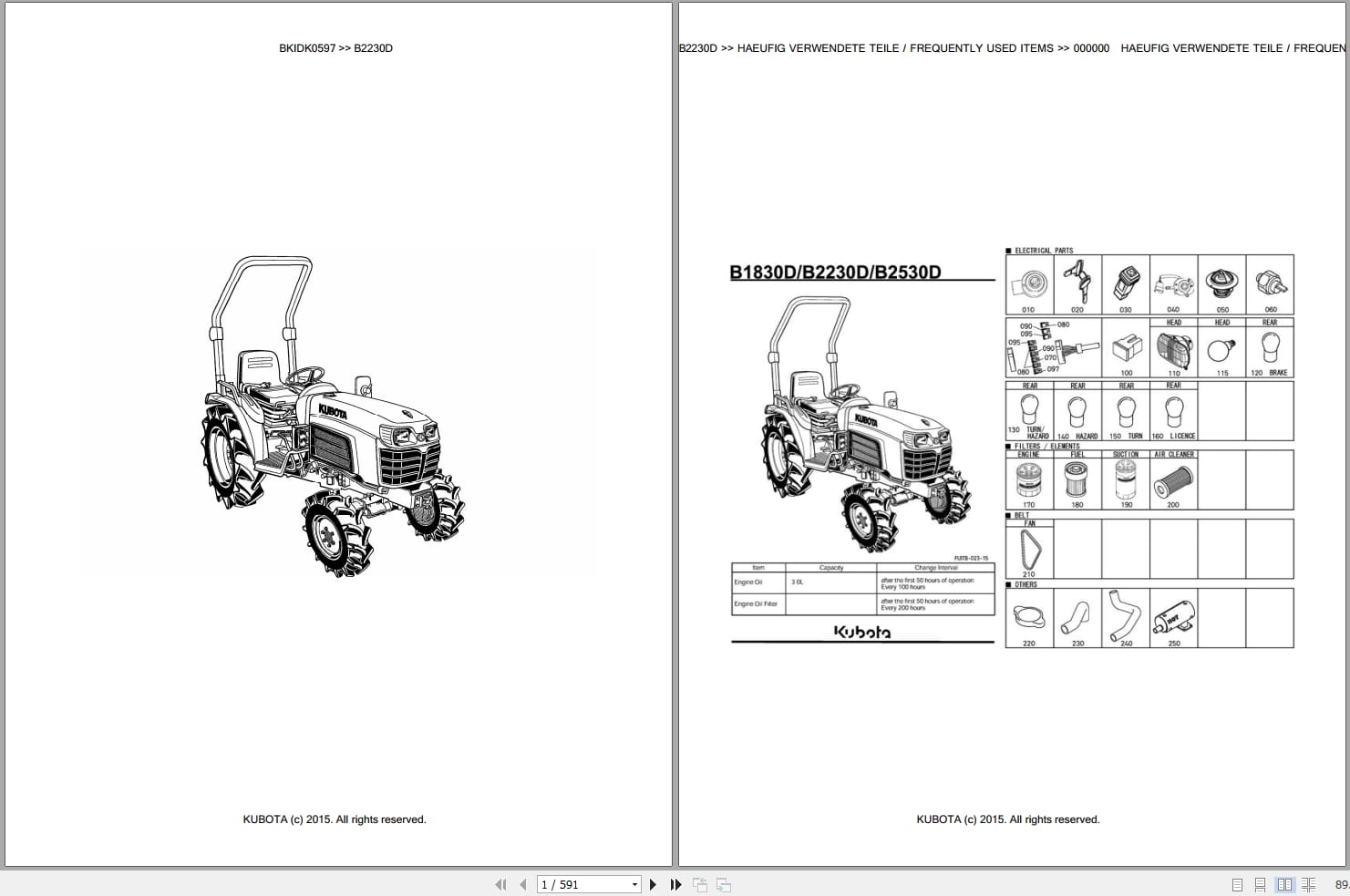Click the BKIDK0597 >> B2230D header

point(335,48)
